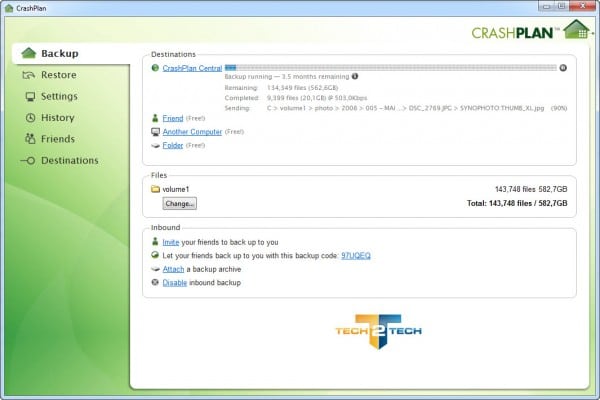
Task: Open the Backup tab
Action: pyautogui.click(x=60, y=53)
